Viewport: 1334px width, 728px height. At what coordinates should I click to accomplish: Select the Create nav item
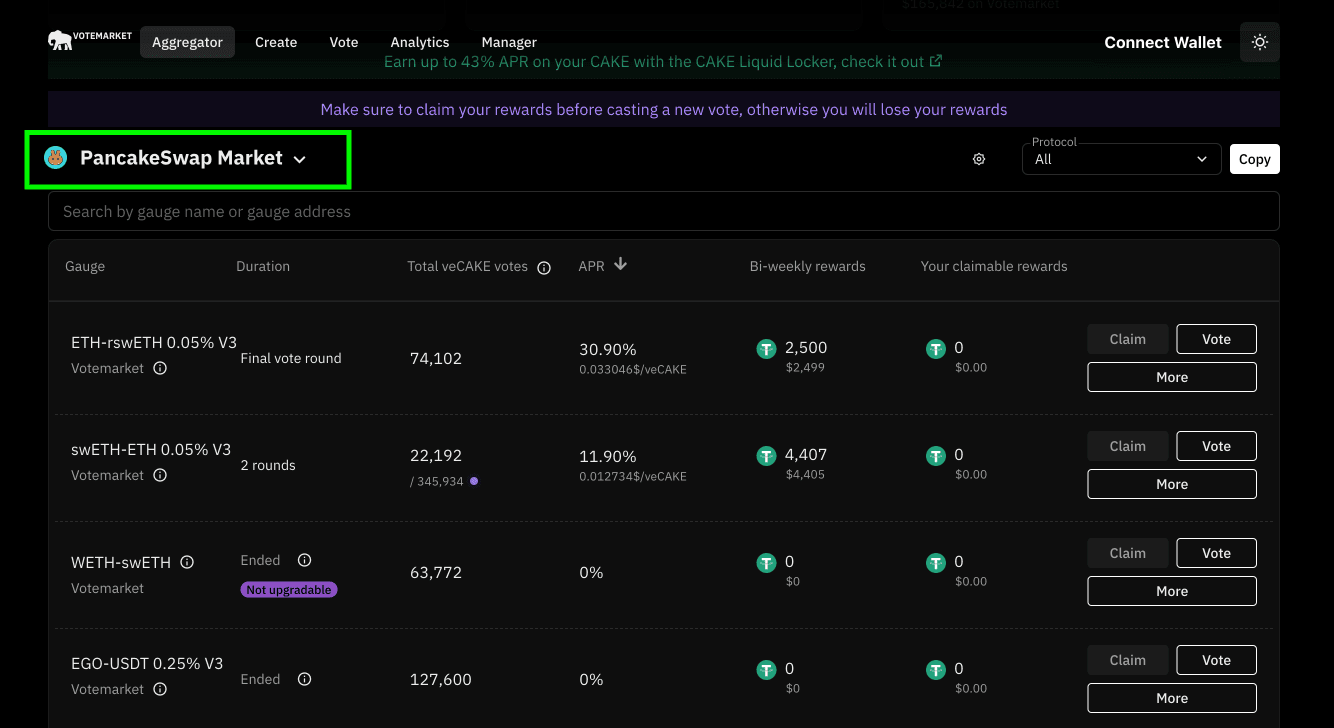tap(276, 42)
